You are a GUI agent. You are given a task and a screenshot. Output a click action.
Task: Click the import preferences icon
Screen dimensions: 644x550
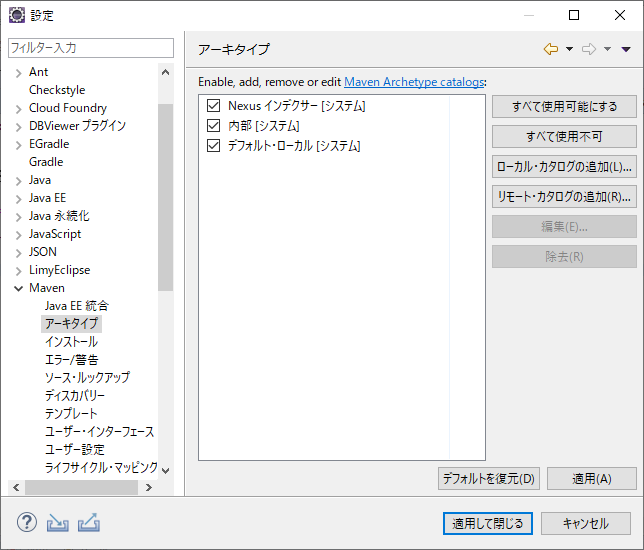(58, 522)
